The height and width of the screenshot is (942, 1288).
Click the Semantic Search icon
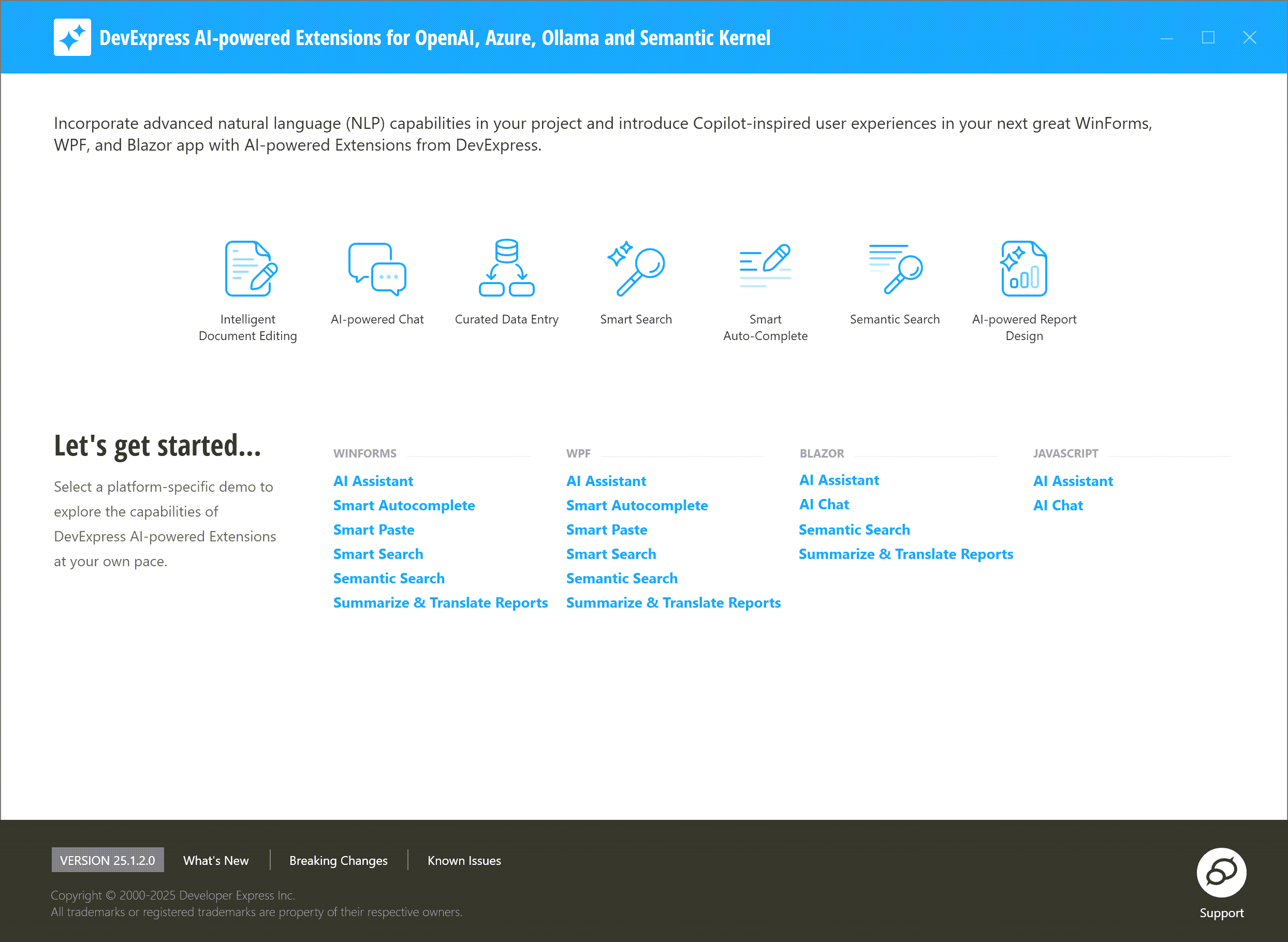point(895,268)
